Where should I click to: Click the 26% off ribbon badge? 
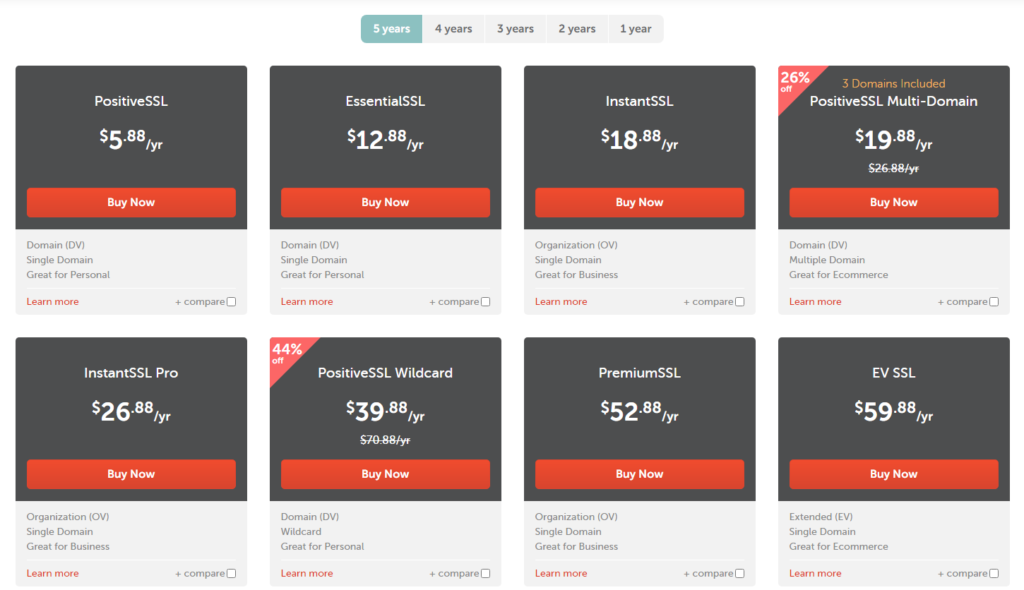click(x=794, y=82)
